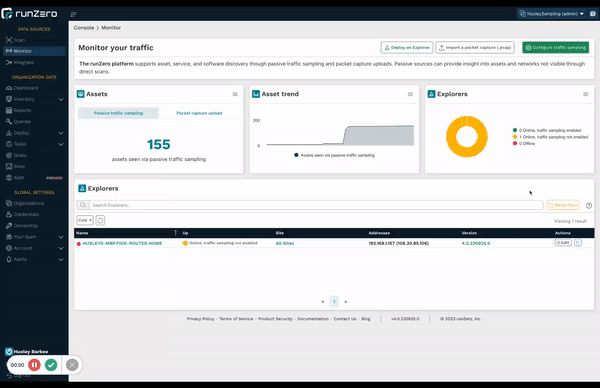The width and height of the screenshot is (600, 388).
Task: Click the refresh table icon
Action: point(100,220)
